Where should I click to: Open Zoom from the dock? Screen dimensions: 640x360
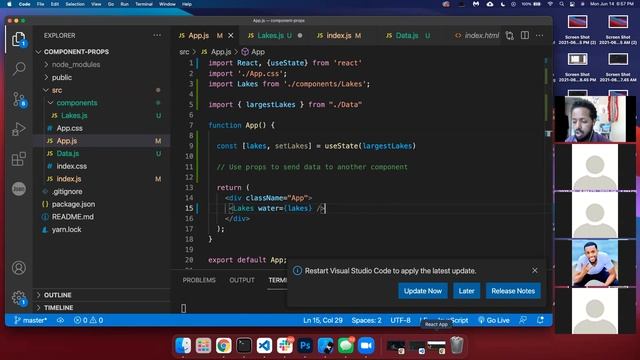(366, 346)
